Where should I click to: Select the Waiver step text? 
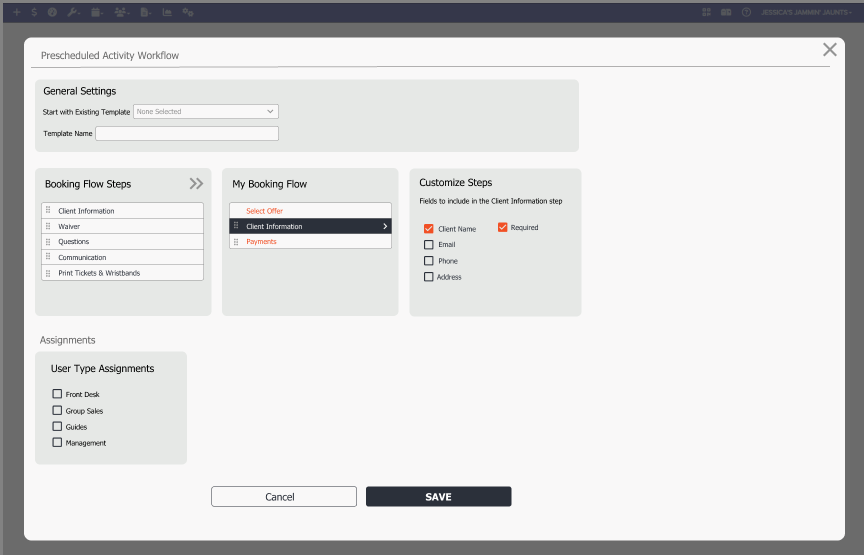[x=69, y=227]
